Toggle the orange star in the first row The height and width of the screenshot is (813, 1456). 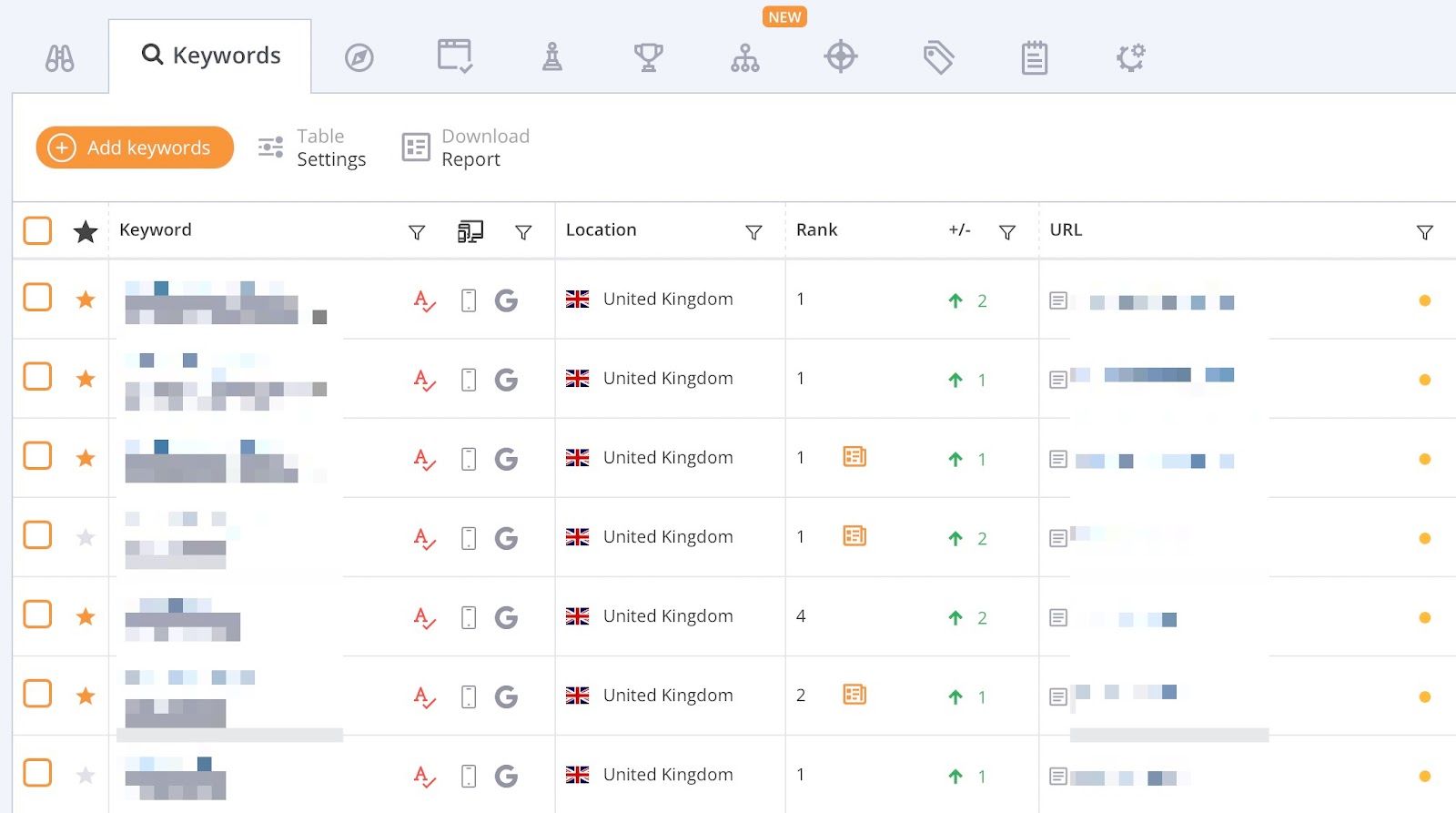tap(86, 300)
